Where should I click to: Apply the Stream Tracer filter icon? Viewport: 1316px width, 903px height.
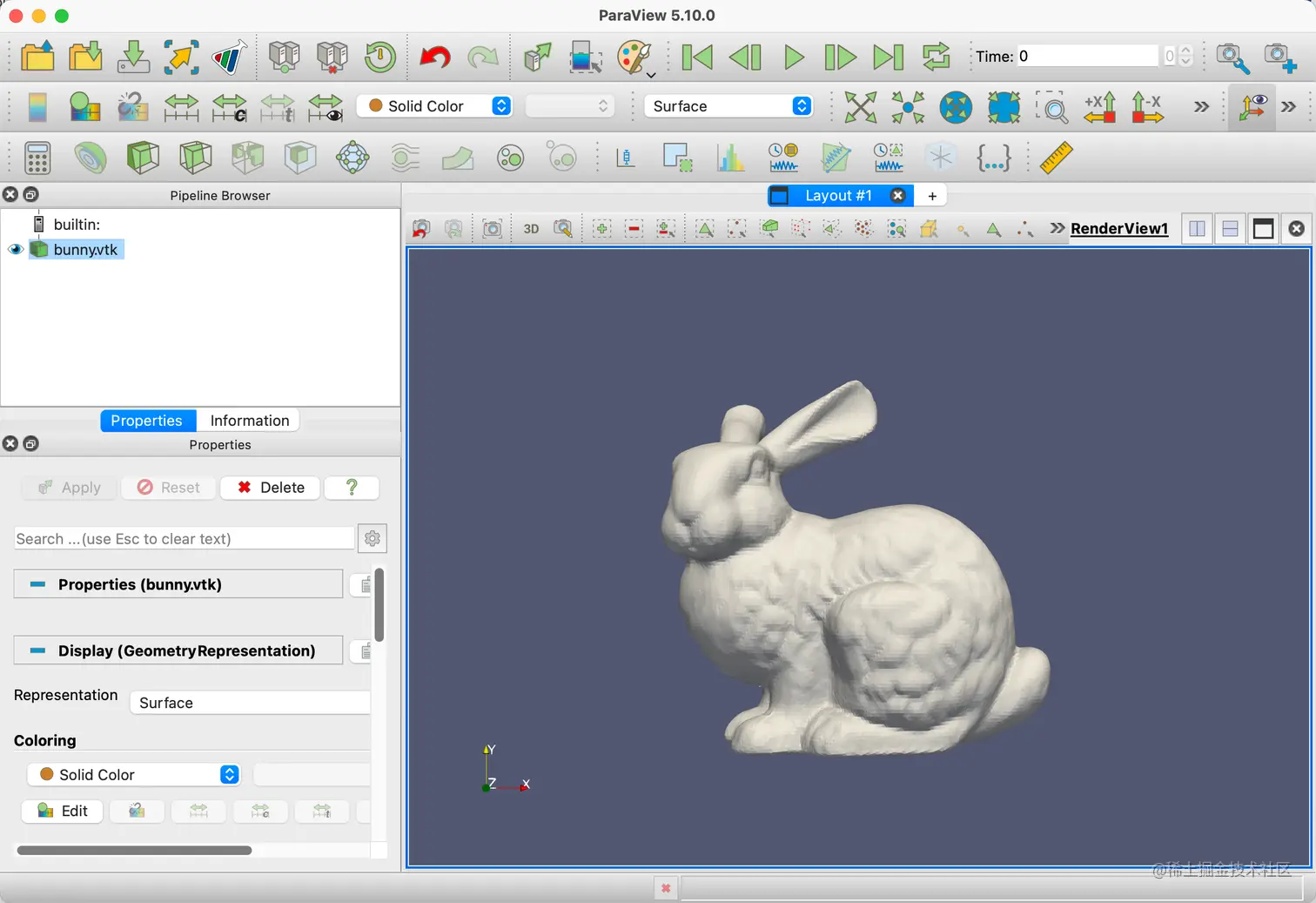[x=405, y=158]
